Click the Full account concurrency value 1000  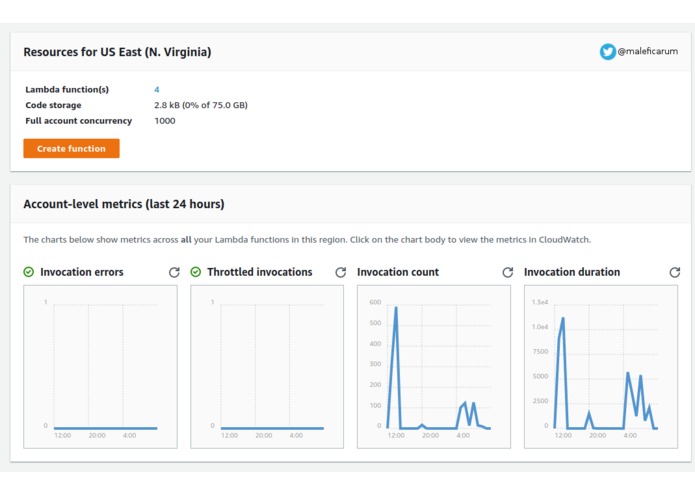[165, 121]
